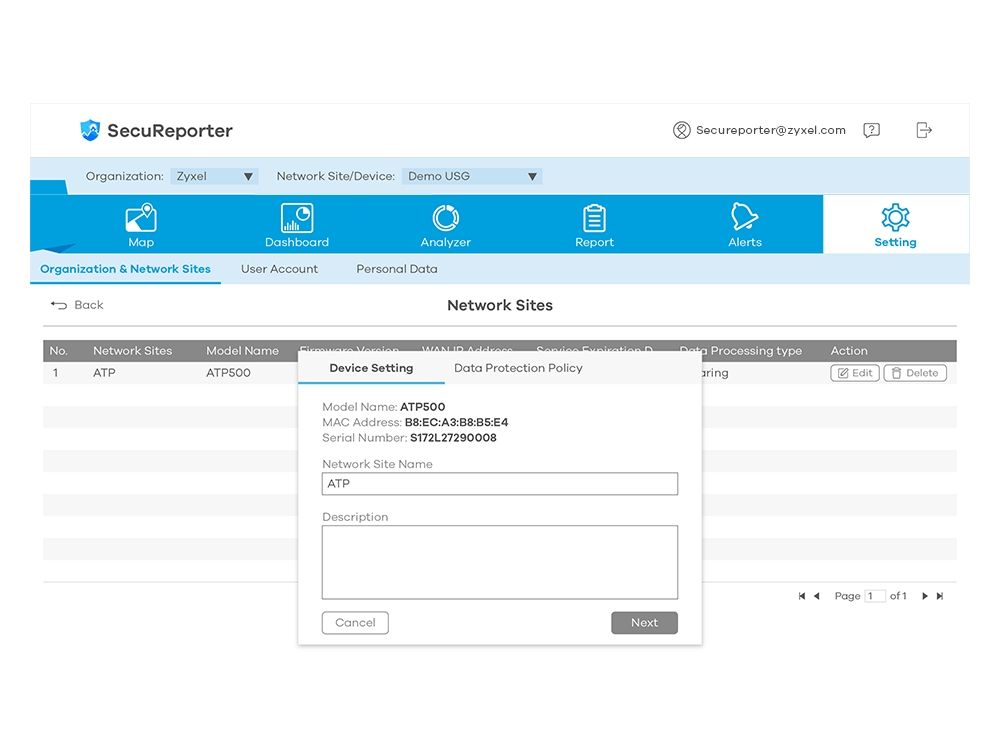Viewport: 1000px width, 750px height.
Task: Click the Network Sites column header
Action: tap(133, 351)
